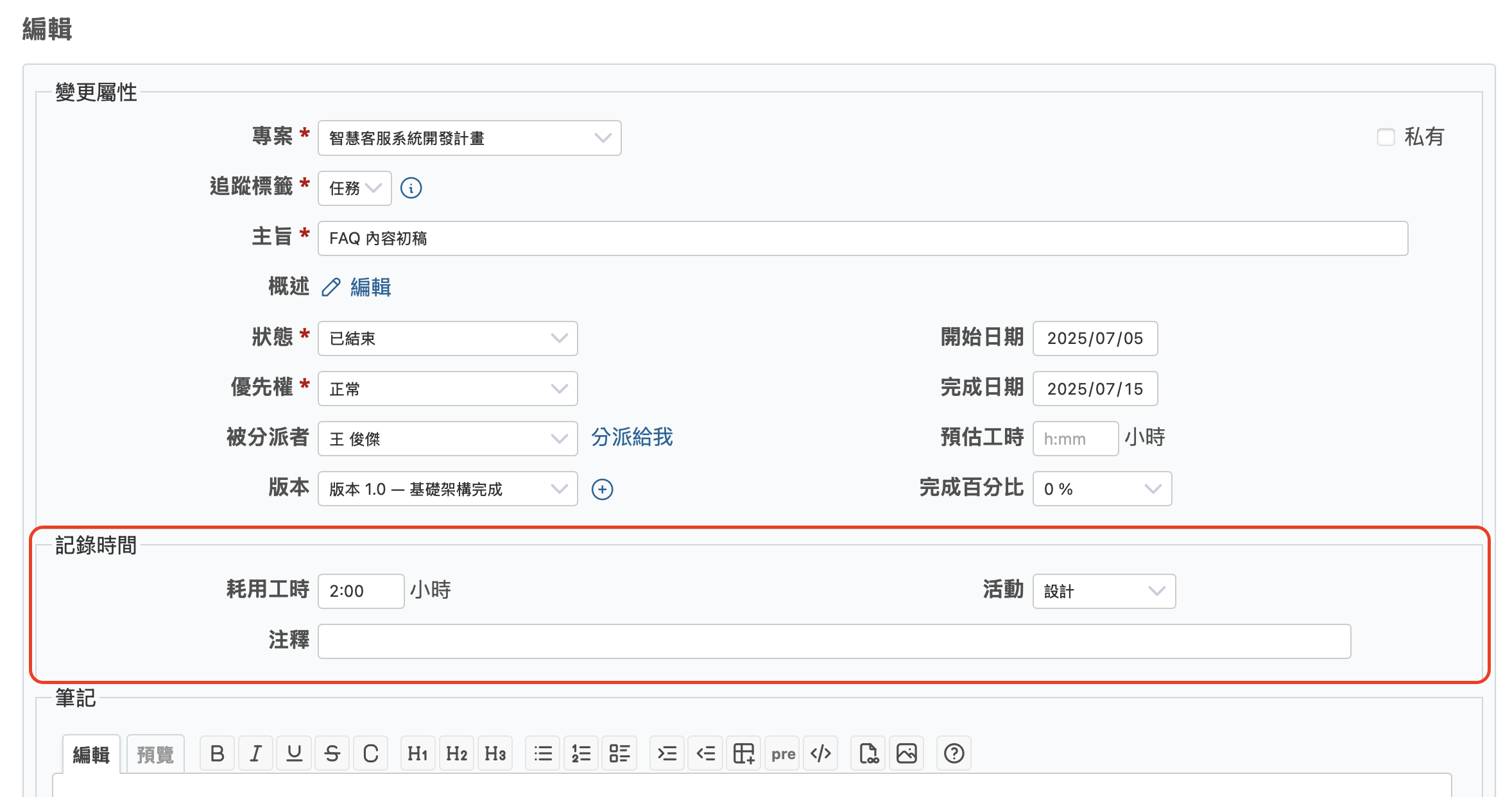Insert preformatted text (pre) block
Image resolution: width=1512 pixels, height=797 pixels.
click(x=783, y=753)
